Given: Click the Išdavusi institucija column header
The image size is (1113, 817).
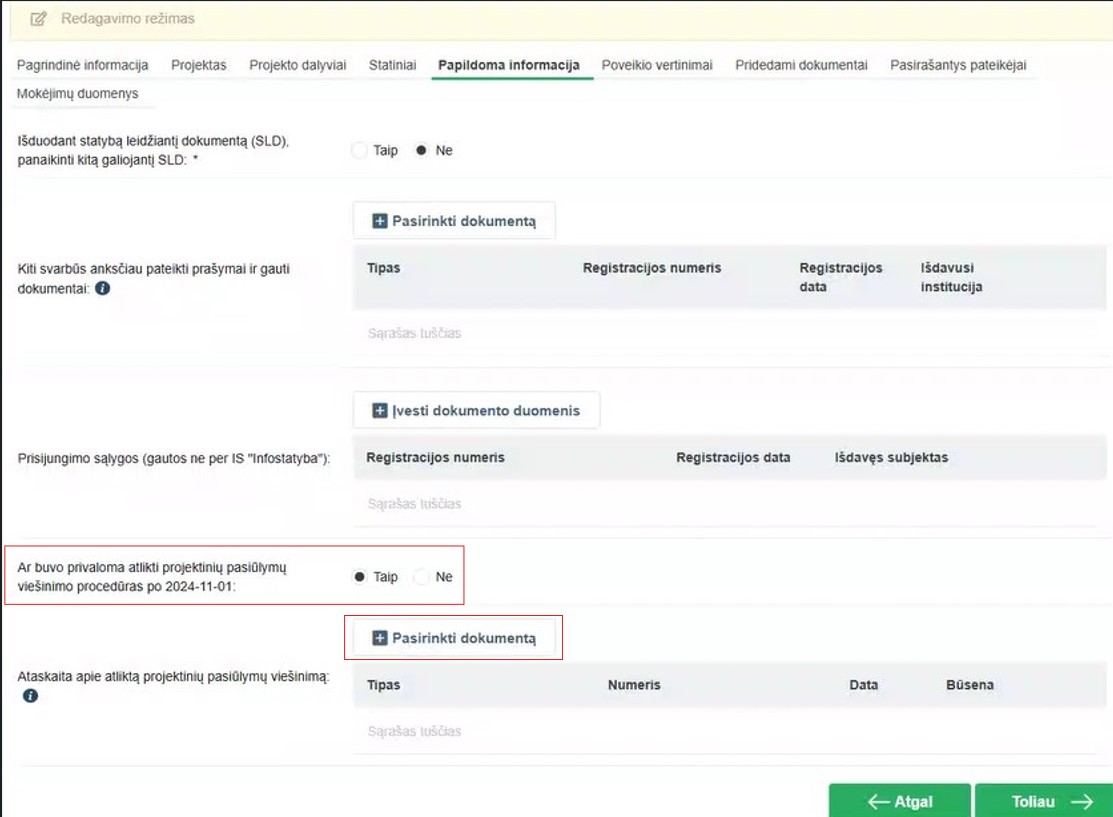Looking at the screenshot, I should [951, 278].
